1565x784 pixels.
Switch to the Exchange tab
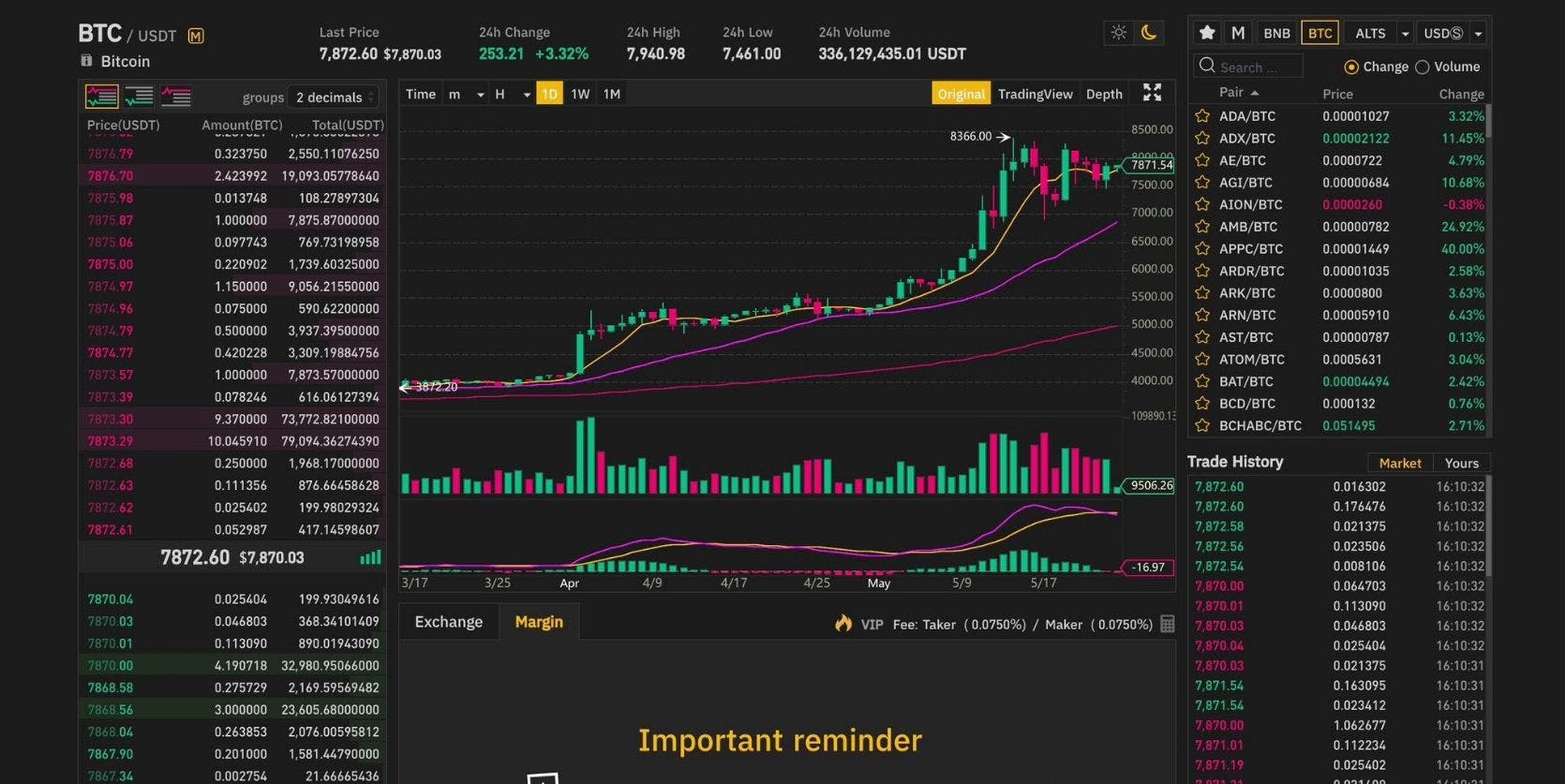(x=448, y=621)
